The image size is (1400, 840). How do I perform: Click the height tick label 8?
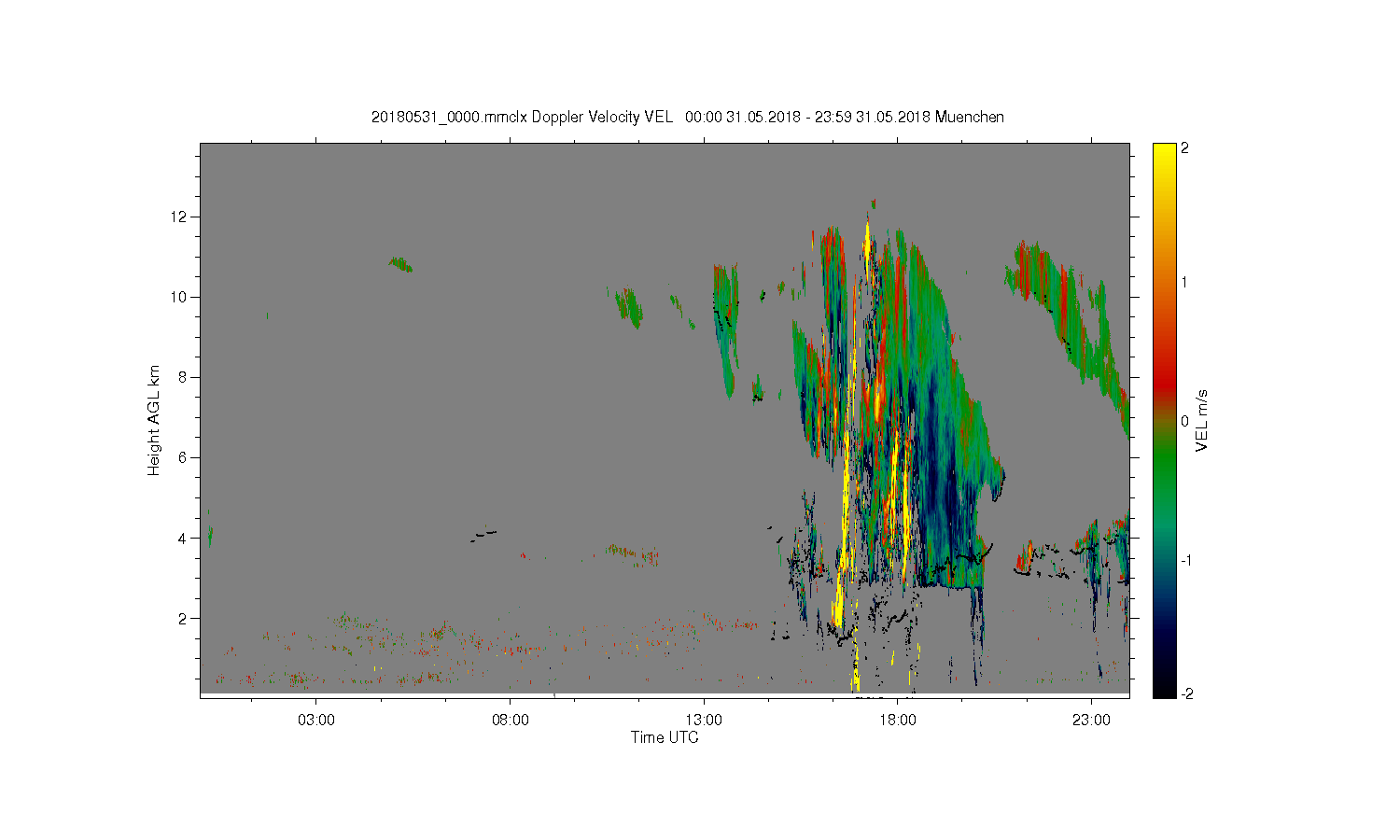(184, 377)
